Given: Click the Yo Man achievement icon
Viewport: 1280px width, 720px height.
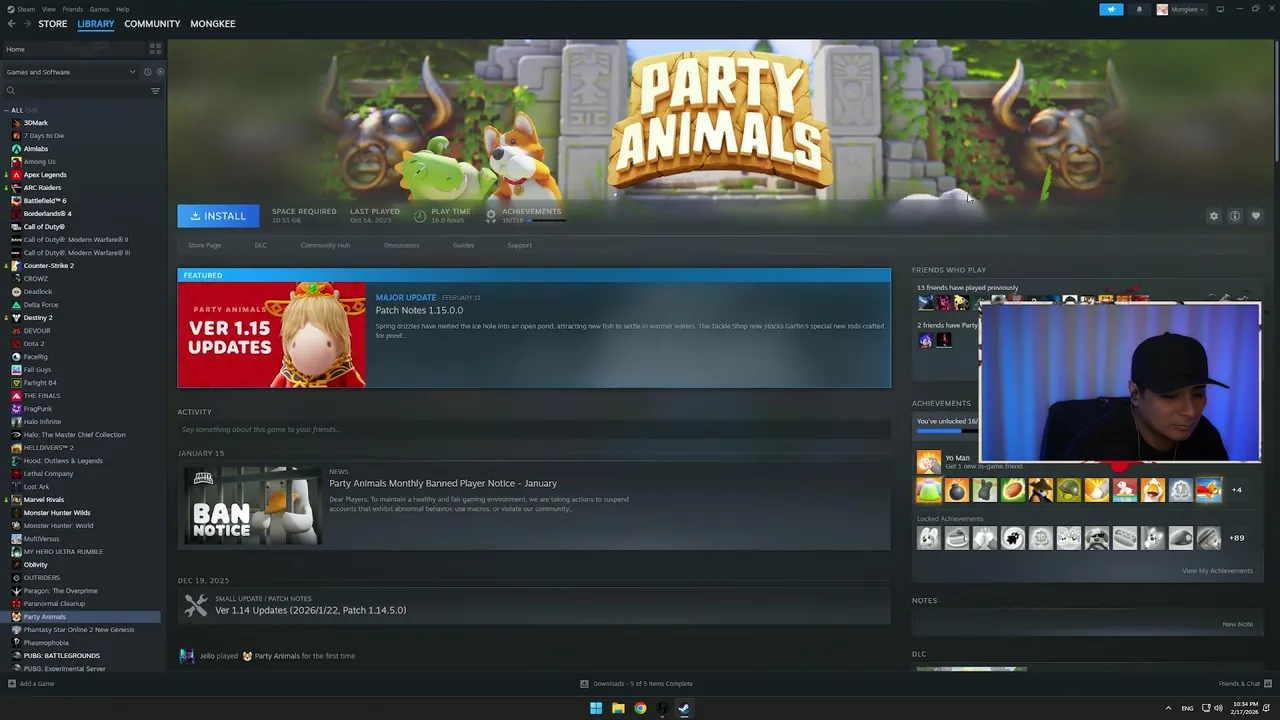Looking at the screenshot, I should (x=929, y=461).
